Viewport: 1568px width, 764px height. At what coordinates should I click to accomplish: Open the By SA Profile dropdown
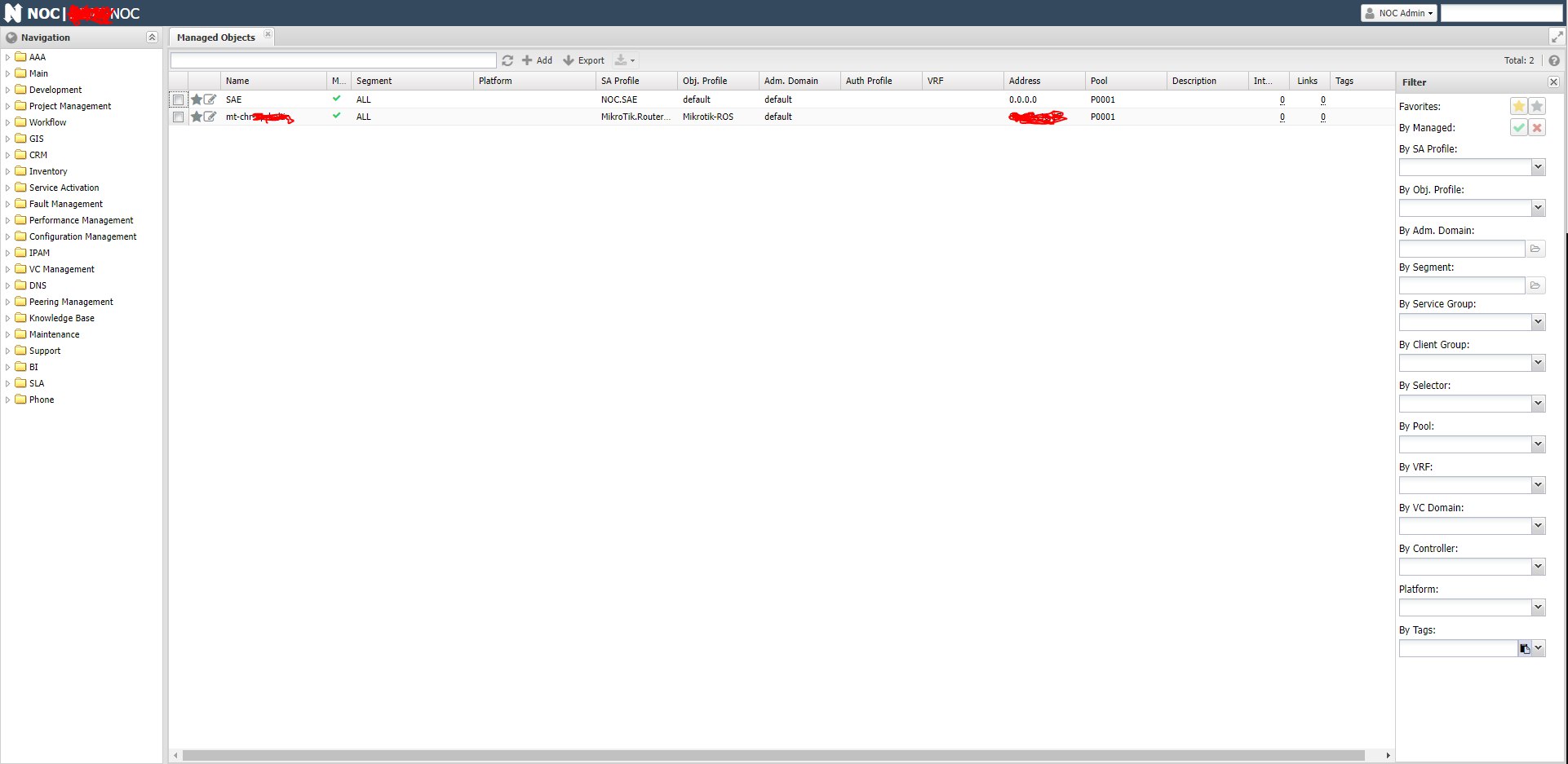coord(1538,167)
